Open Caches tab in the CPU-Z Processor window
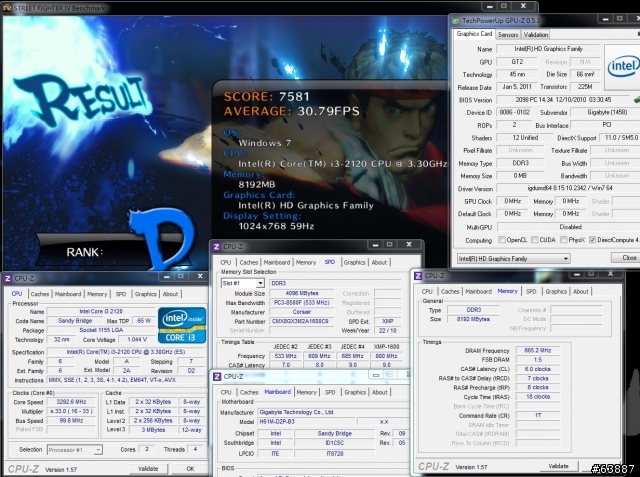 (40, 294)
